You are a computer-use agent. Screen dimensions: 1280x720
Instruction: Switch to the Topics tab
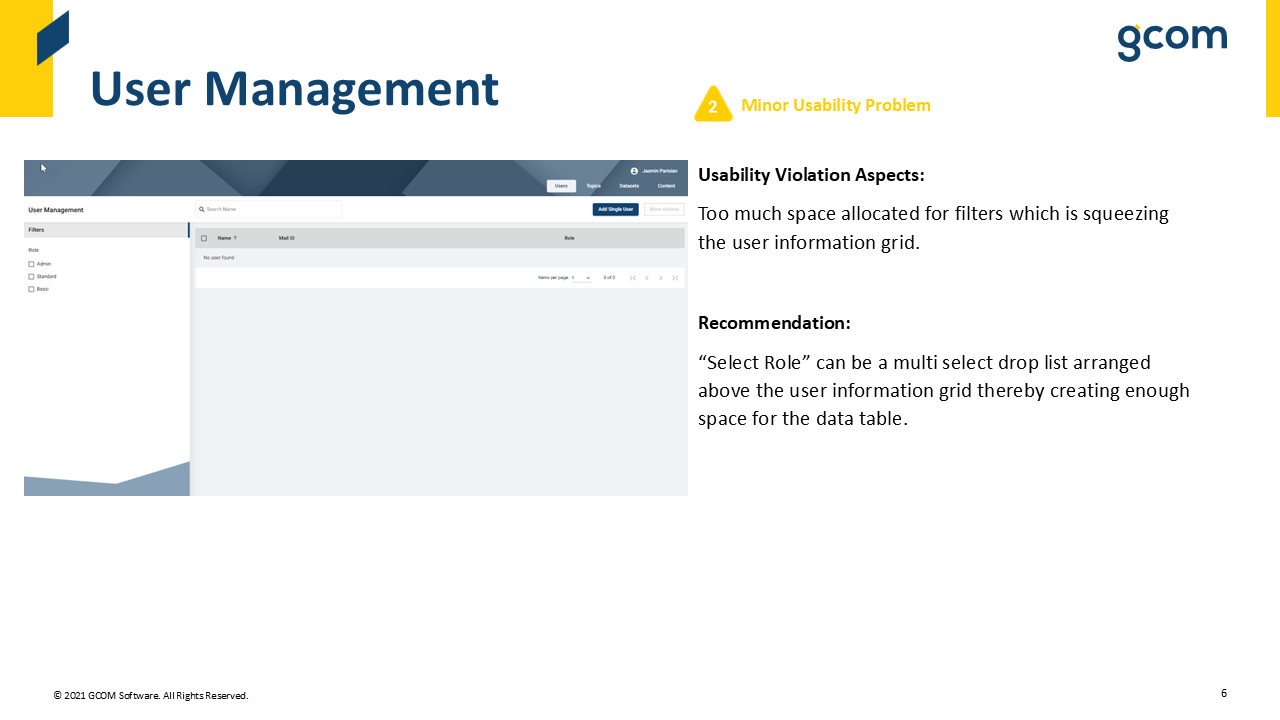(x=593, y=186)
